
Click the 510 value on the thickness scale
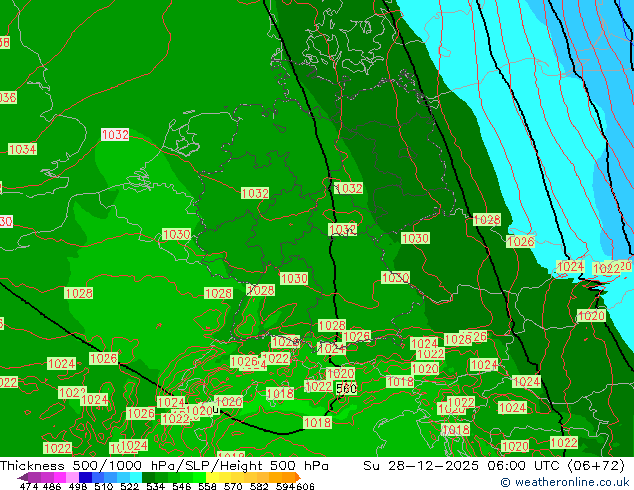(x=104, y=486)
